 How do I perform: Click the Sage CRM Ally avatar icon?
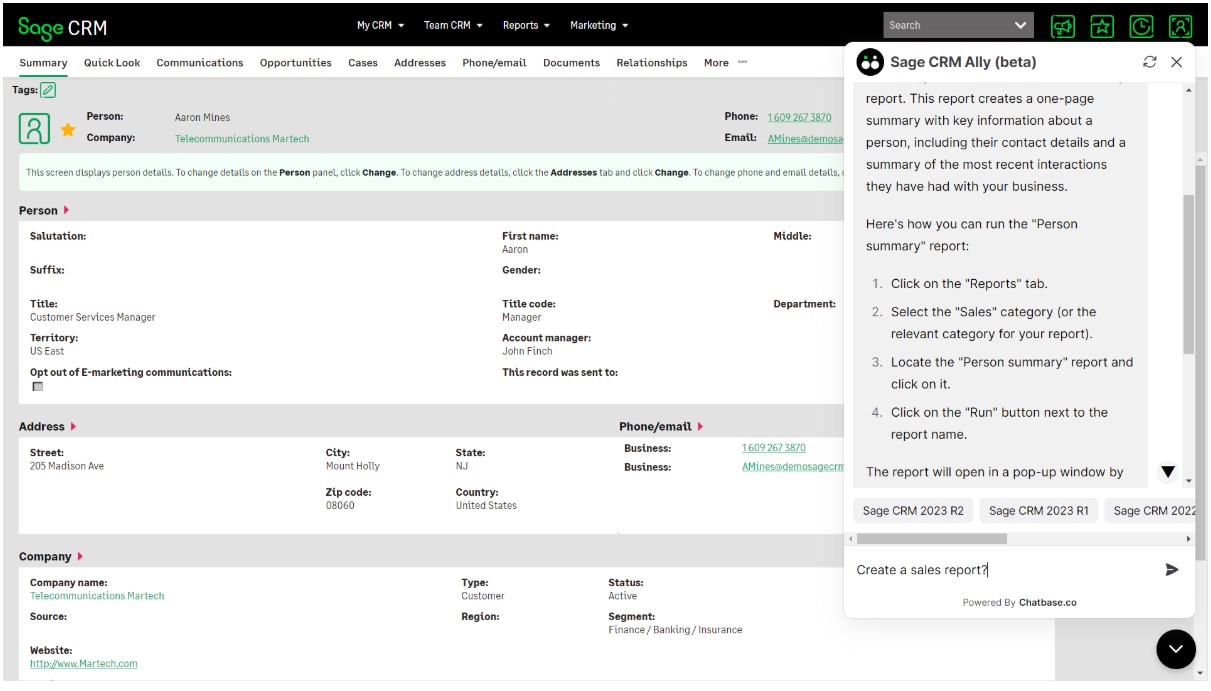click(870, 62)
